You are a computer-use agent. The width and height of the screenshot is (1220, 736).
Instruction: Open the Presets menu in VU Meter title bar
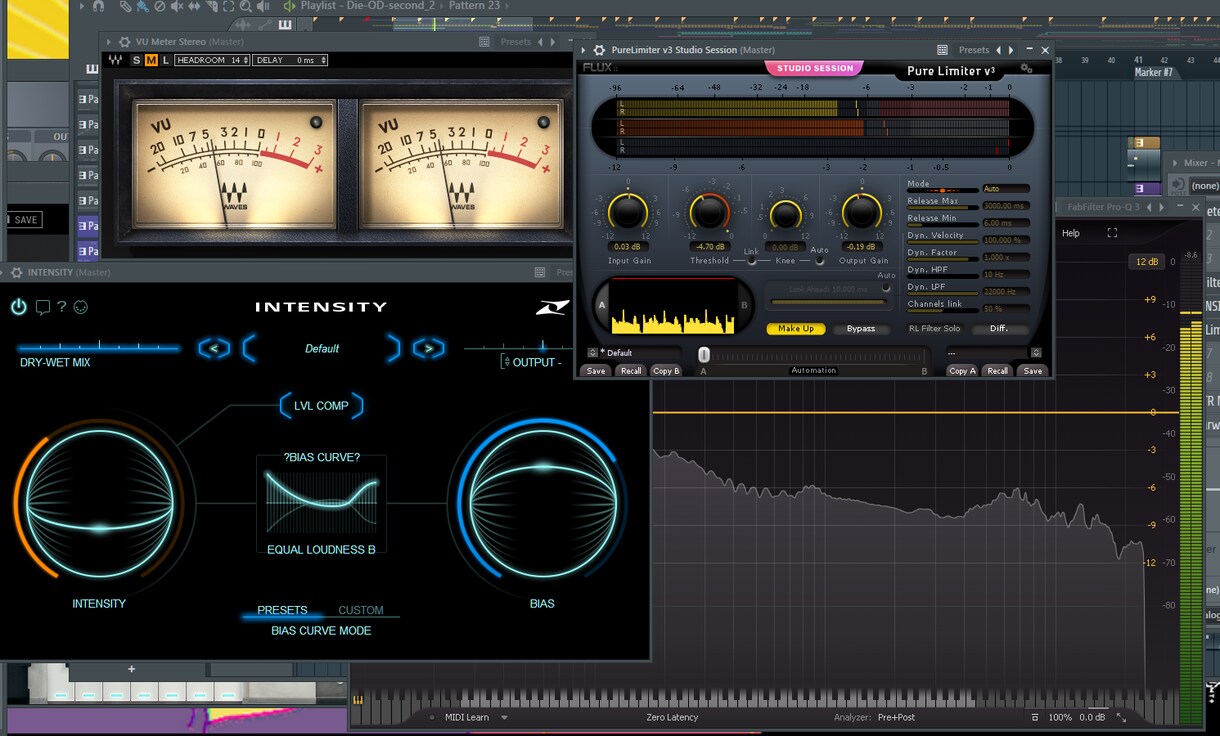click(515, 42)
